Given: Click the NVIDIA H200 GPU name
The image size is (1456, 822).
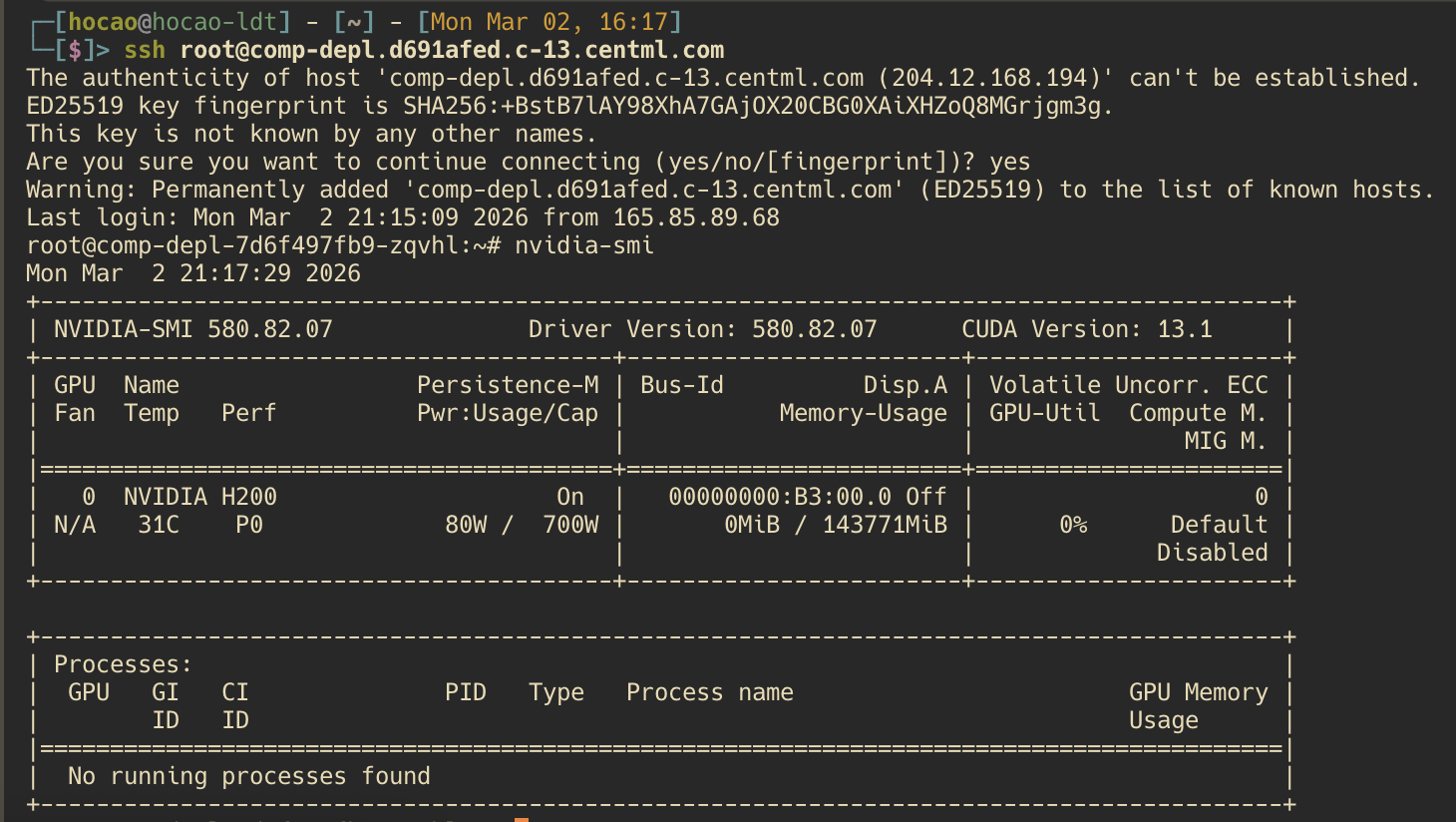Looking at the screenshot, I should tap(200, 497).
